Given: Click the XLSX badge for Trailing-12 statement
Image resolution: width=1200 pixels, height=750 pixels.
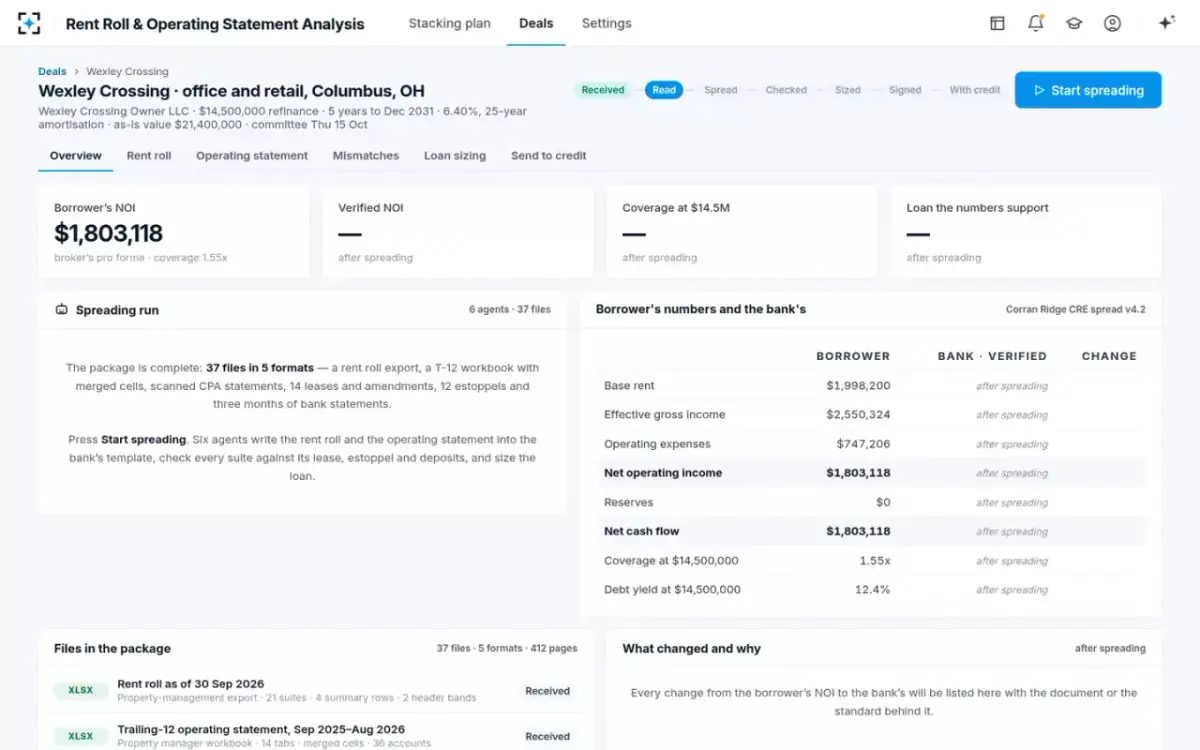Looking at the screenshot, I should pos(81,736).
